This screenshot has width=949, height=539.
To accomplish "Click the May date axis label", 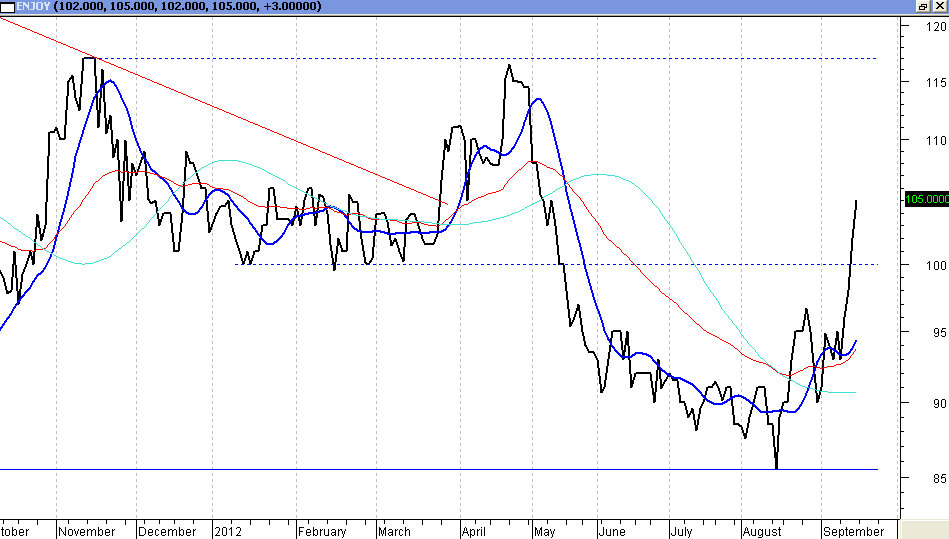I will 545,531.
